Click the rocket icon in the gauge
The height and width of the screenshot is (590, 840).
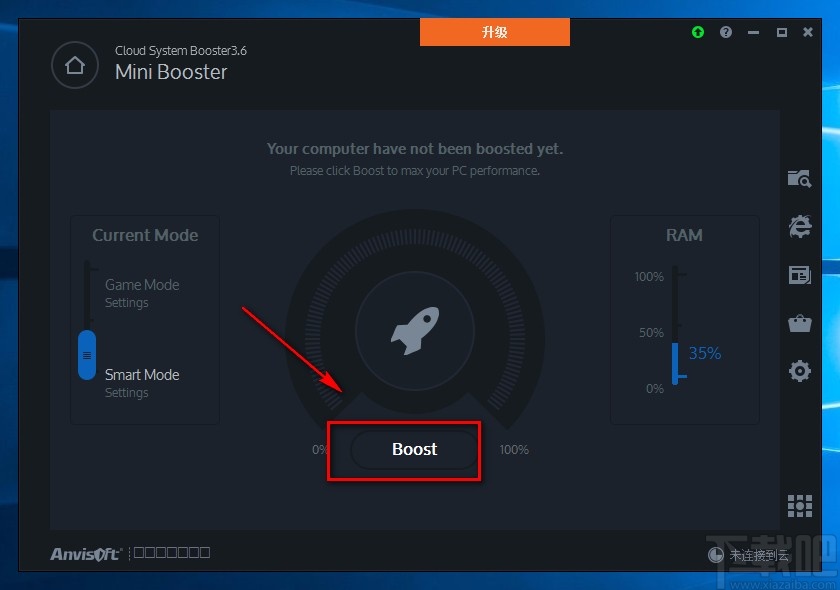(x=415, y=331)
